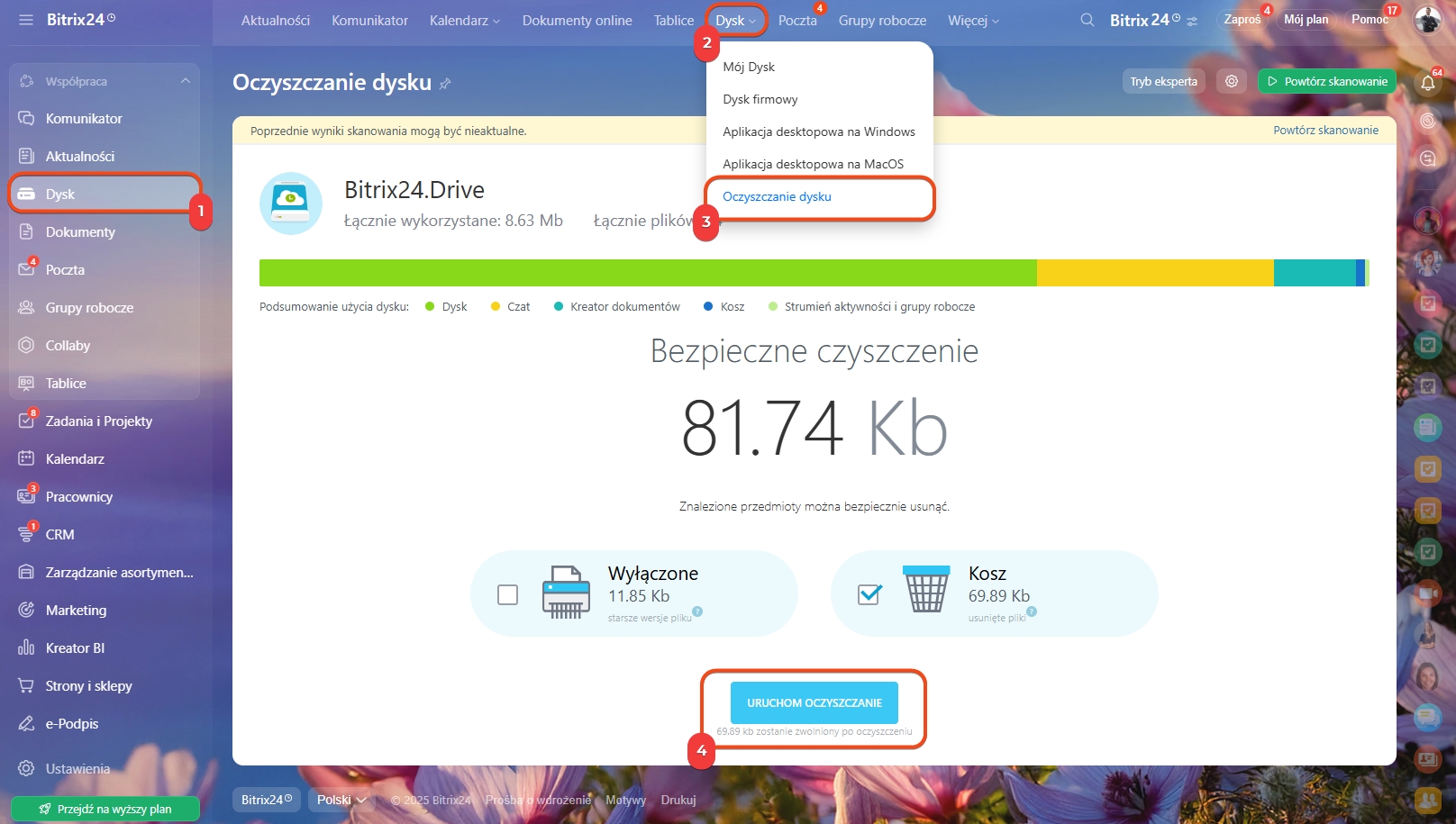1456x824 pixels.
Task: Click the Strony i sklepy cart icon
Action: (x=26, y=685)
